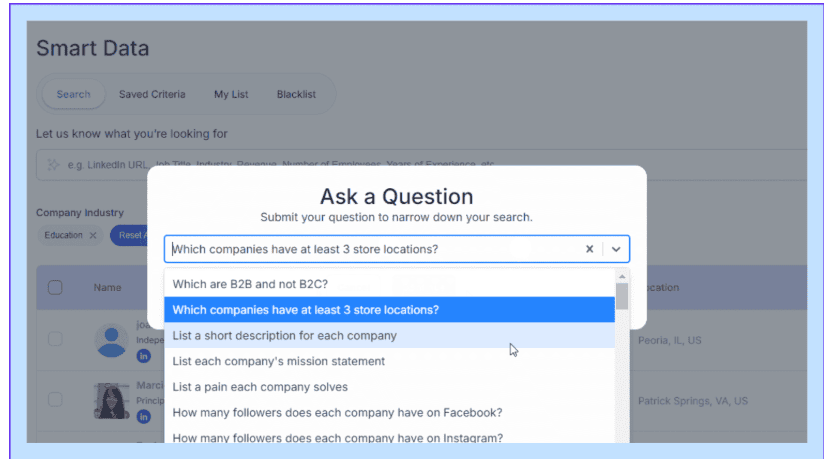
Task: Click 'Patrick Springs, VA, US' location cell
Action: tap(693, 401)
